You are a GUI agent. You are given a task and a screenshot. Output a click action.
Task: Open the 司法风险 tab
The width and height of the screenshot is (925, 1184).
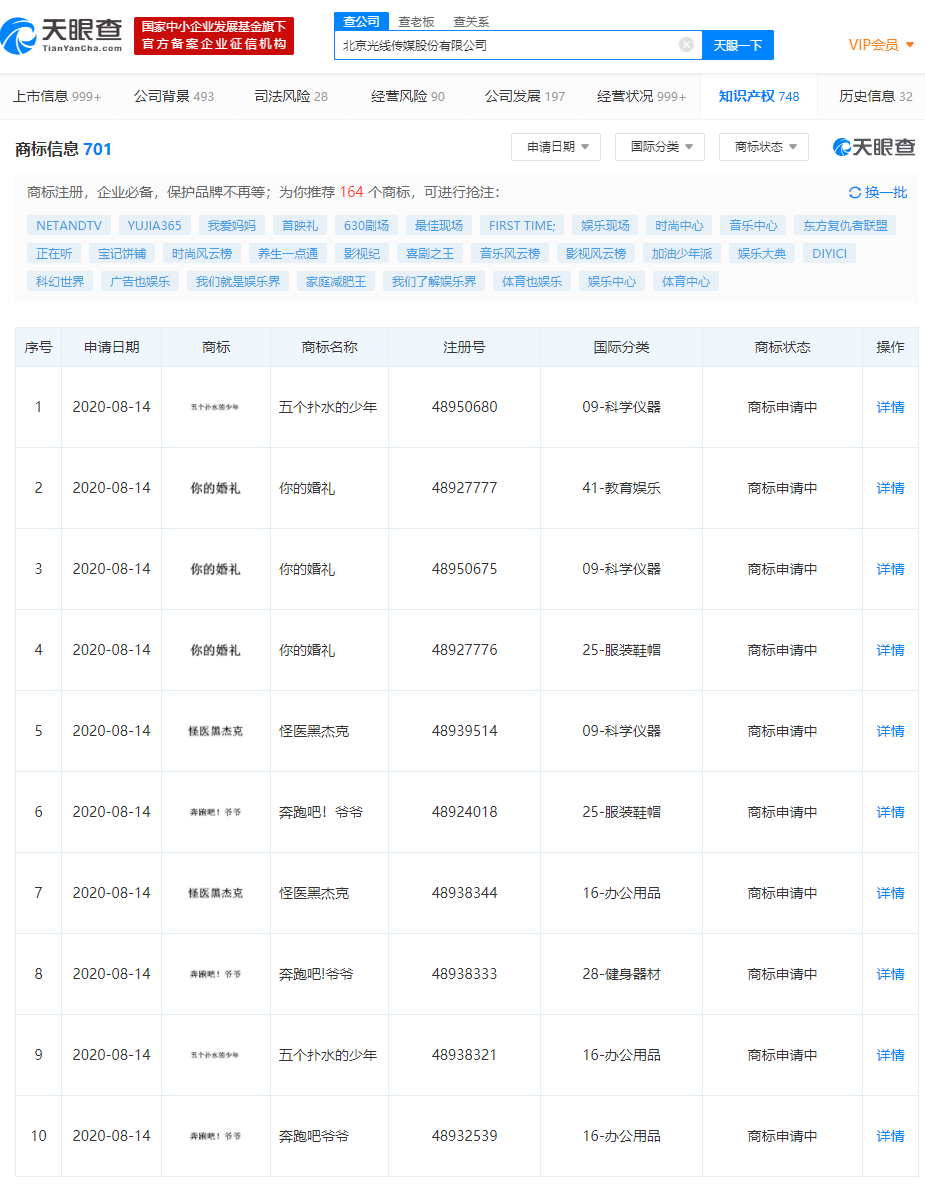click(x=291, y=96)
